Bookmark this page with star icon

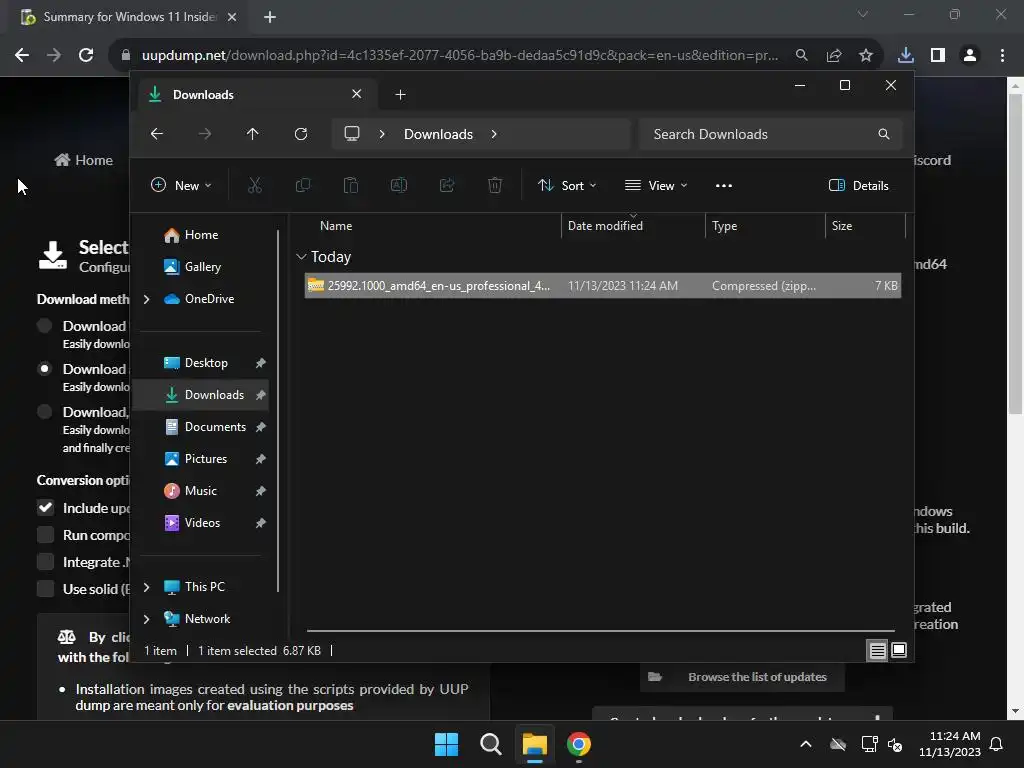click(866, 56)
